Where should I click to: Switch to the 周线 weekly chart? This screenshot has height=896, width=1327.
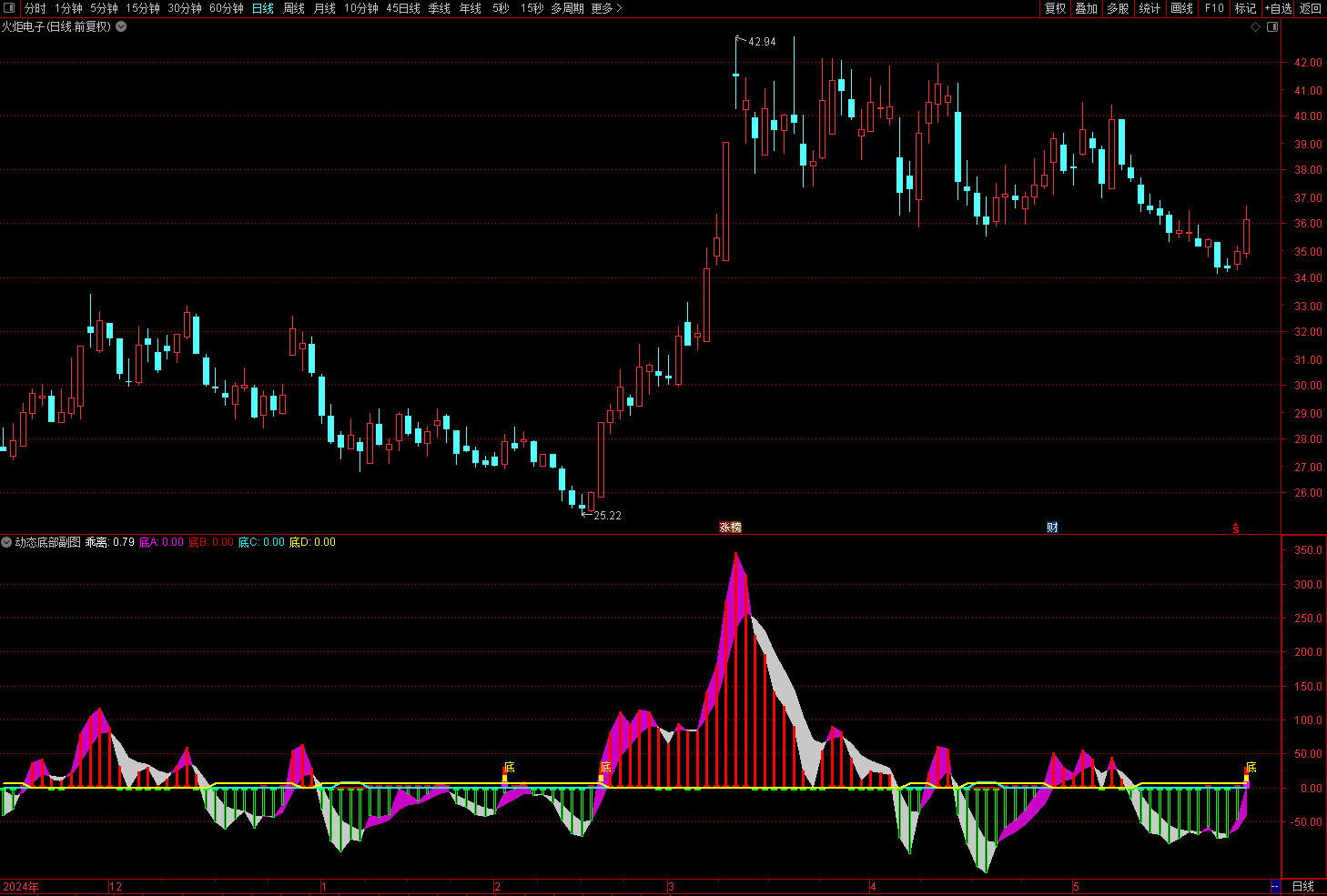click(294, 8)
